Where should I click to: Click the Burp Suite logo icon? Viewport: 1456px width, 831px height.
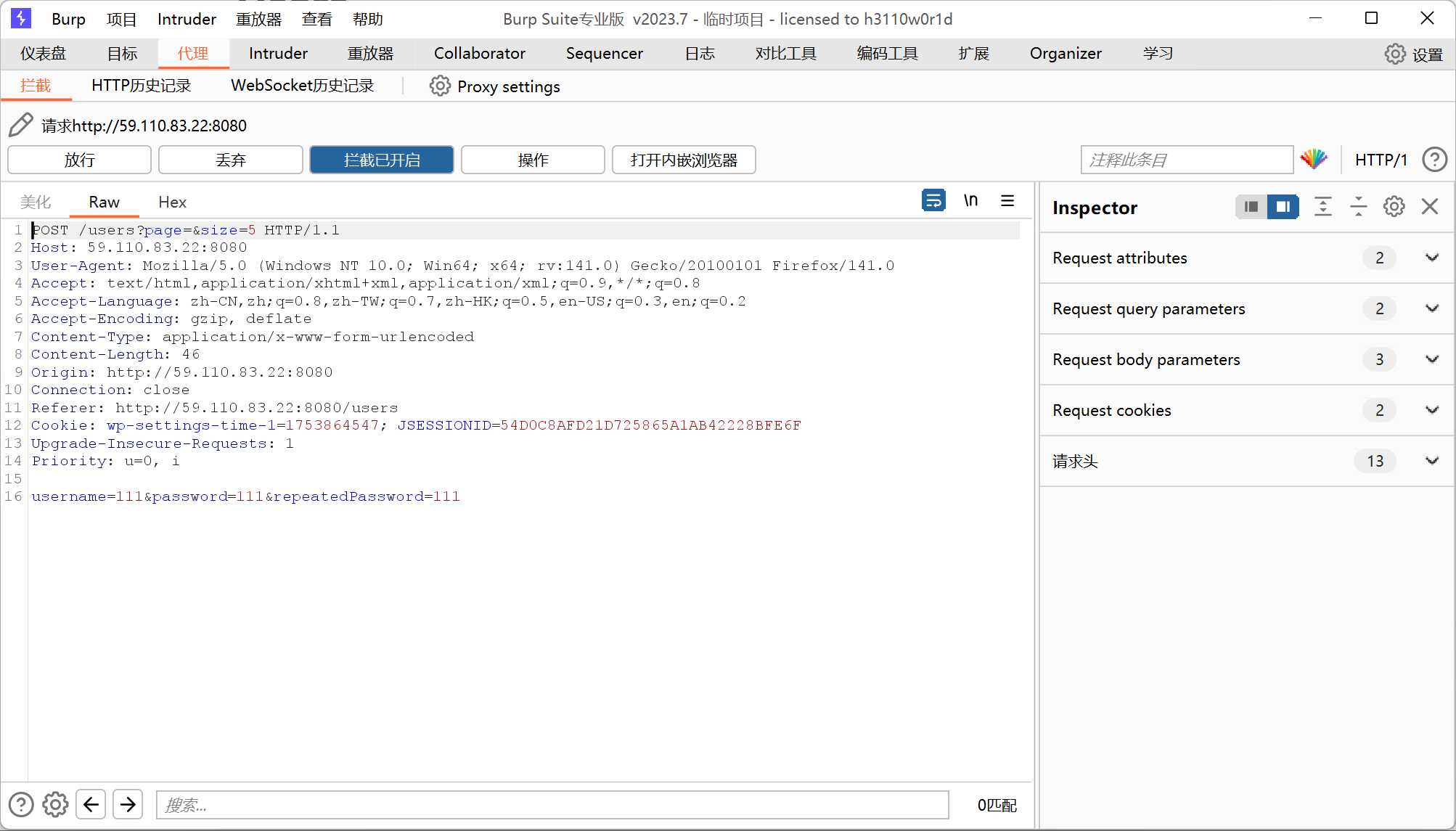tap(21, 18)
